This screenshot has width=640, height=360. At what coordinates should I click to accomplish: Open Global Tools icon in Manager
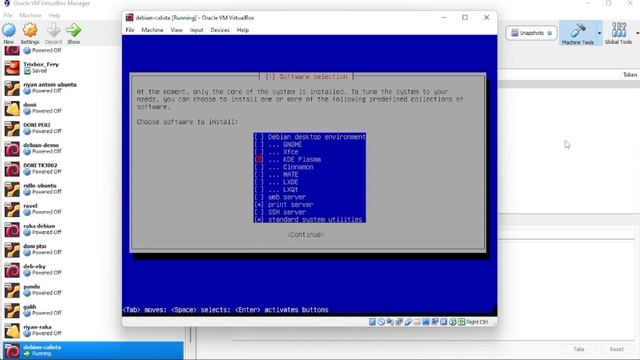(x=619, y=31)
